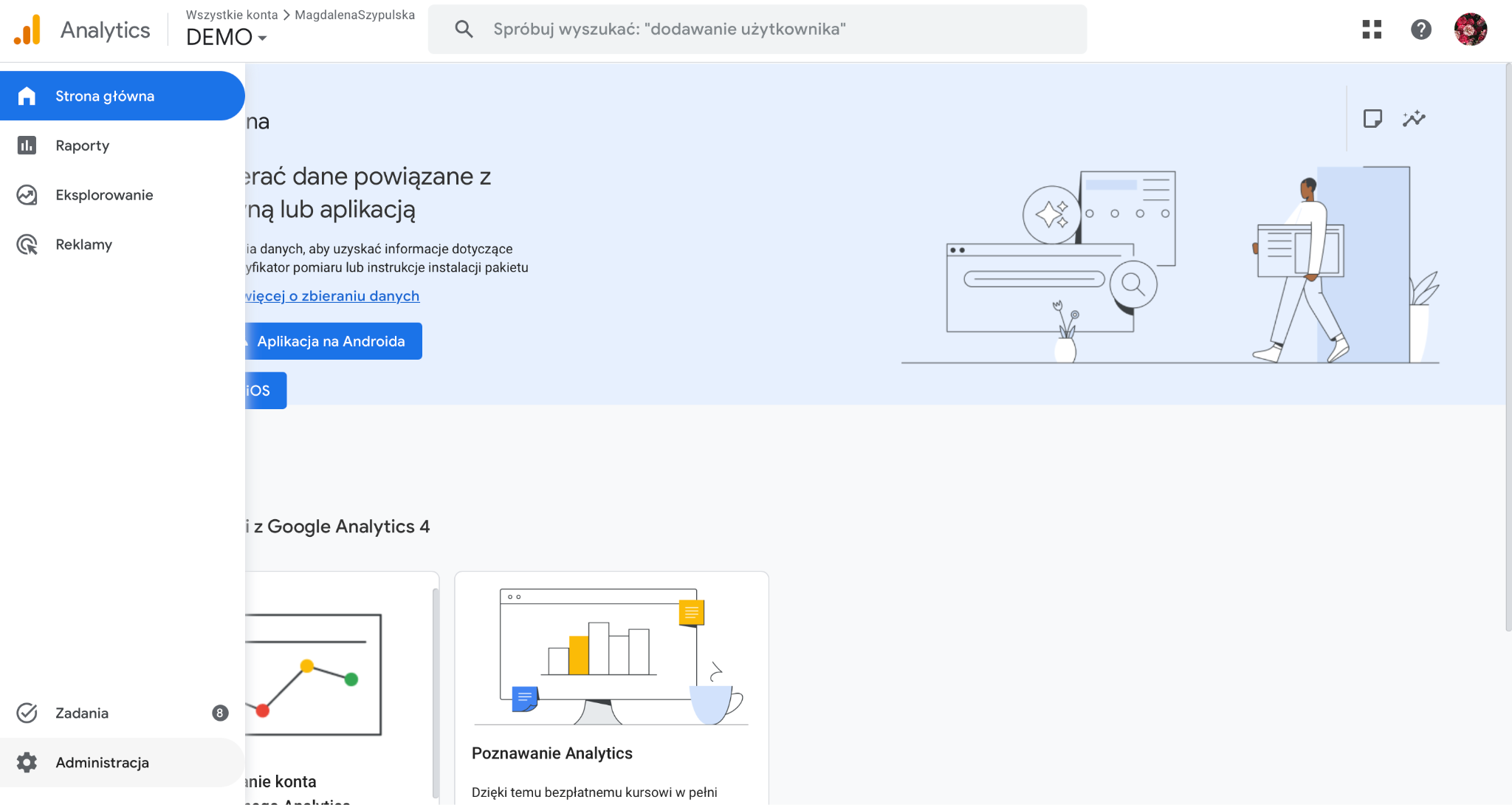Select the Zadania menu item
The image size is (1512, 805).
(122, 713)
